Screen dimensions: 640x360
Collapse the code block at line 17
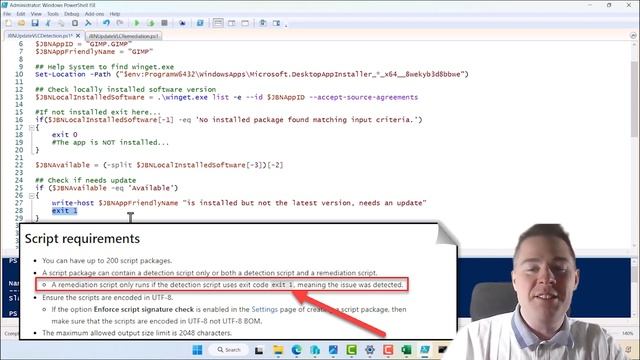(31, 127)
